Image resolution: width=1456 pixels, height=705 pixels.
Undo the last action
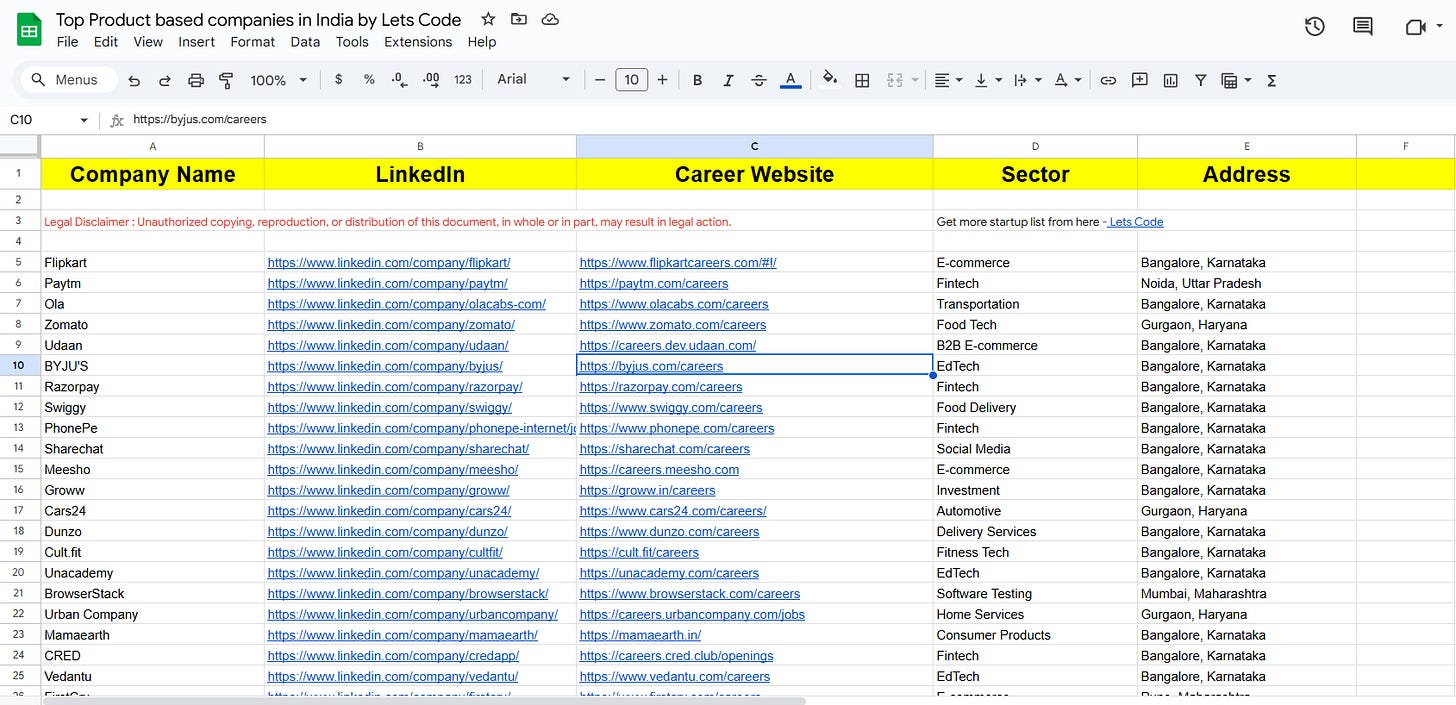pos(134,80)
